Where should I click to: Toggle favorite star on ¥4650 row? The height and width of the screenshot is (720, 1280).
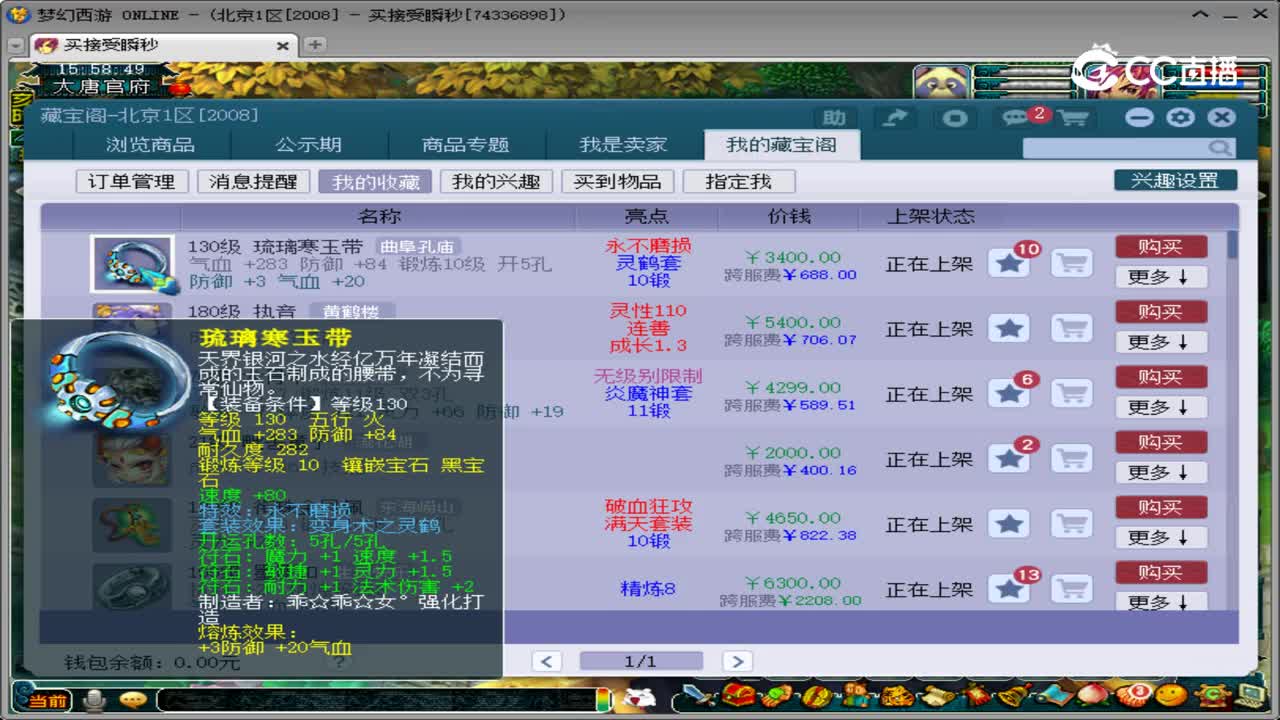1010,524
